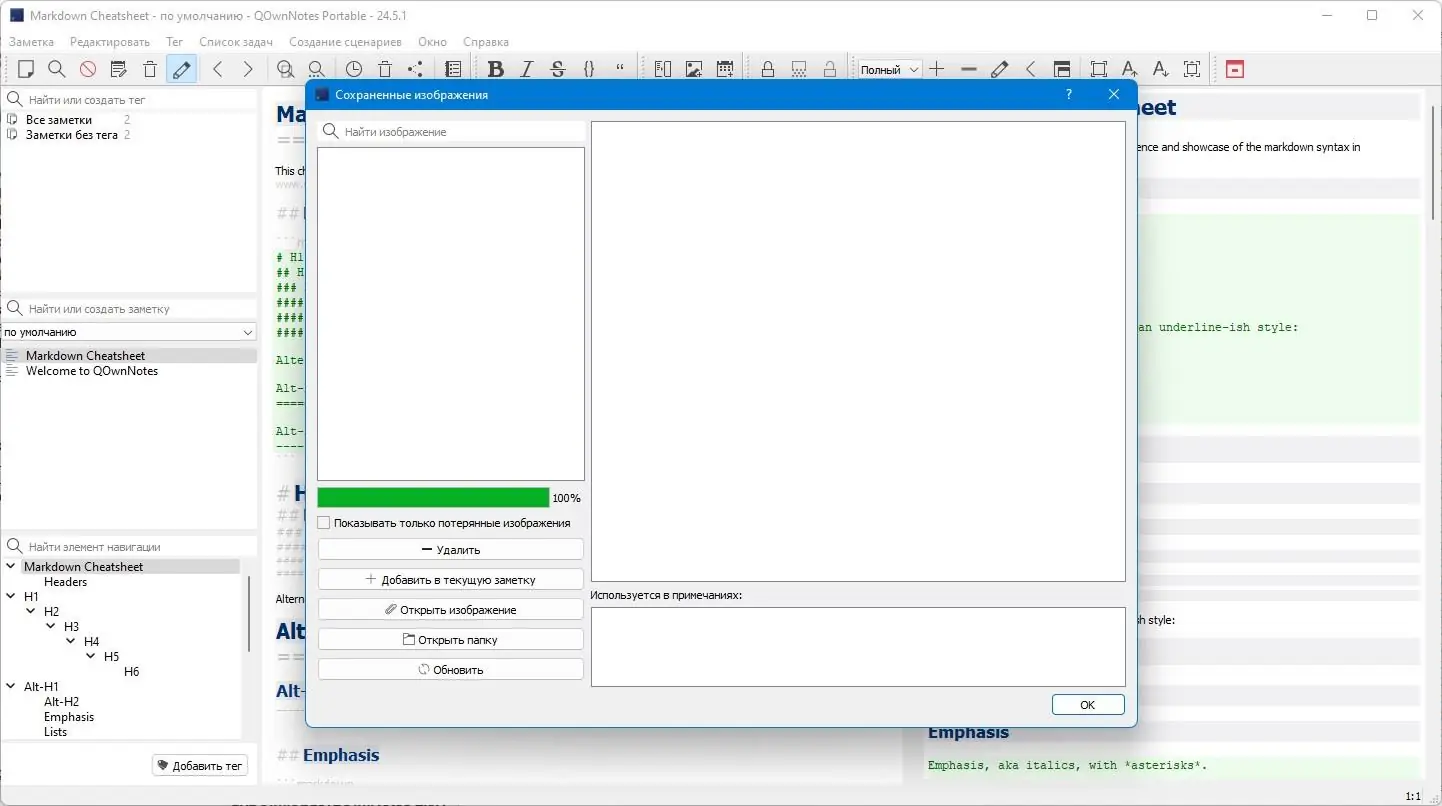Click the magnifier search icon beside the new-note icon
Viewport: 1442px width, 806px height.
[x=57, y=69]
